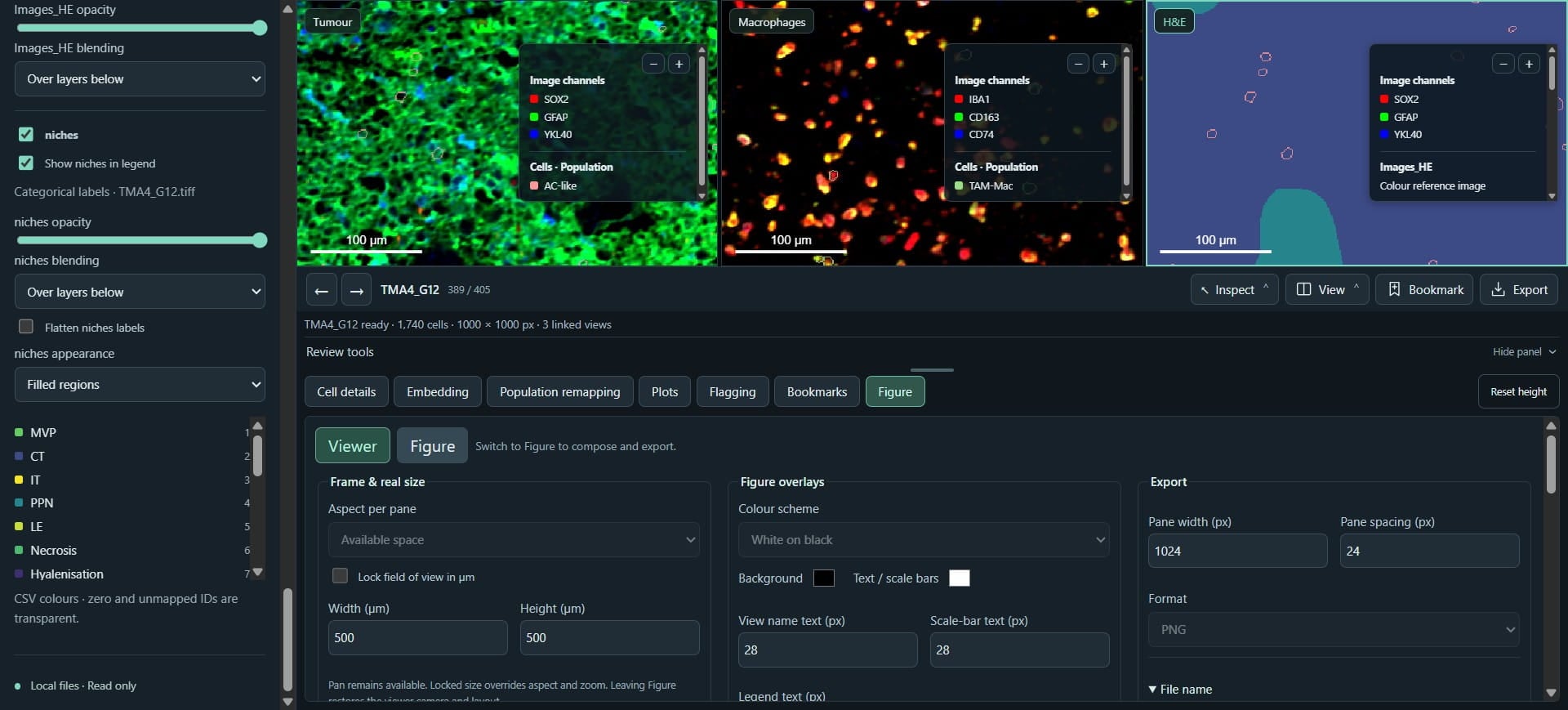Collapse the File name section
The width and height of the screenshot is (1568, 710).
(1180, 690)
